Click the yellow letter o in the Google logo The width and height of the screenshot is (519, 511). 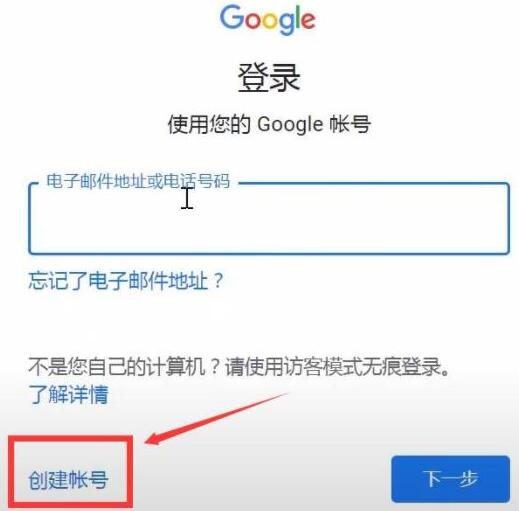click(272, 21)
